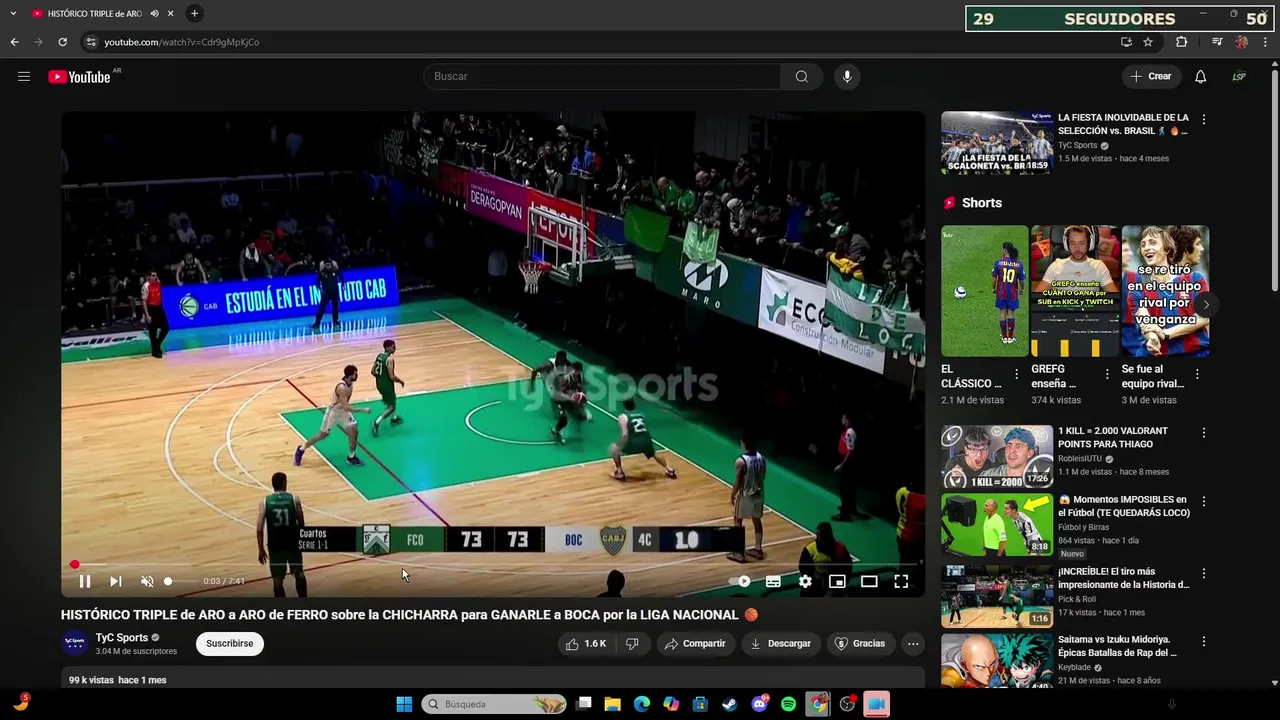Start voice search with microphone
This screenshot has height=720, width=1280.
coord(847,77)
